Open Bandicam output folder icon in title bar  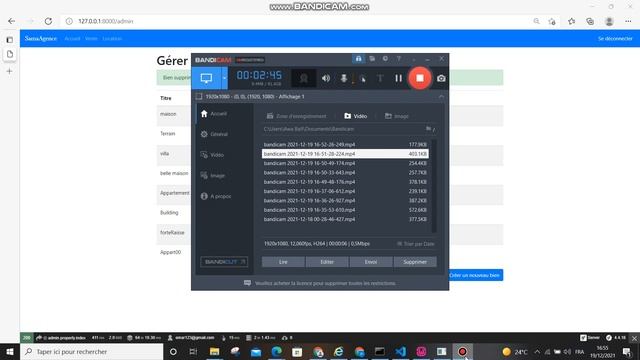coord(372,59)
